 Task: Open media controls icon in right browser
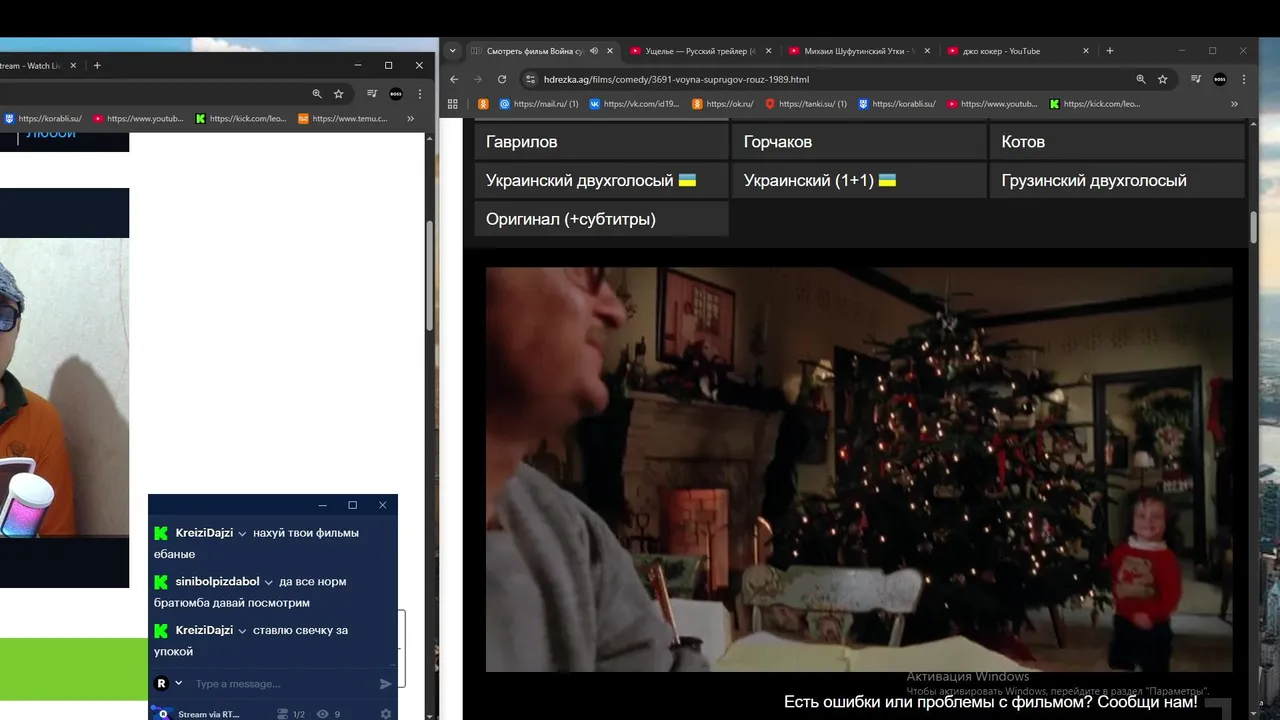pos(1196,79)
